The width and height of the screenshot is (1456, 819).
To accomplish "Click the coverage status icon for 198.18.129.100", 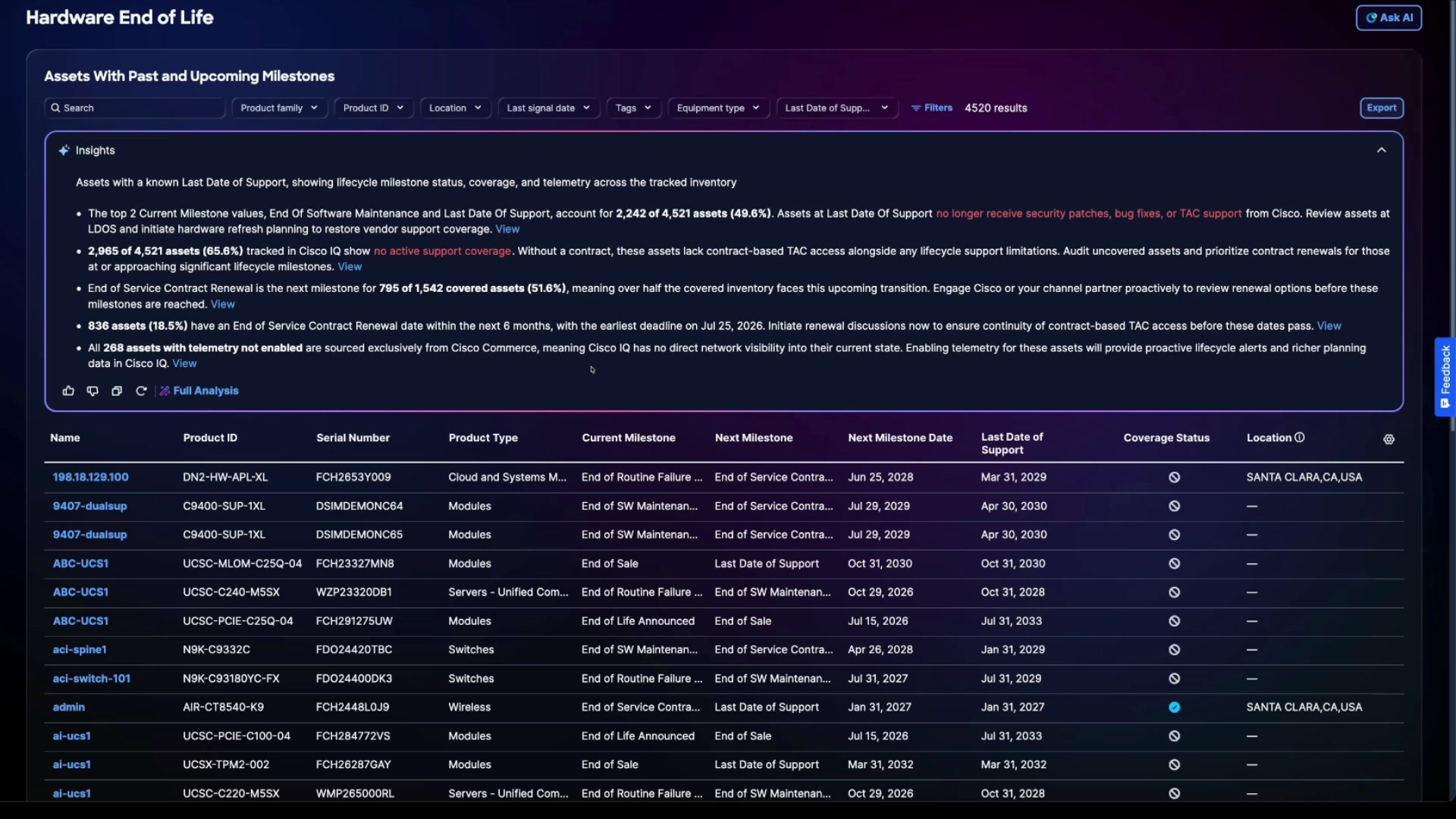I will [x=1174, y=477].
